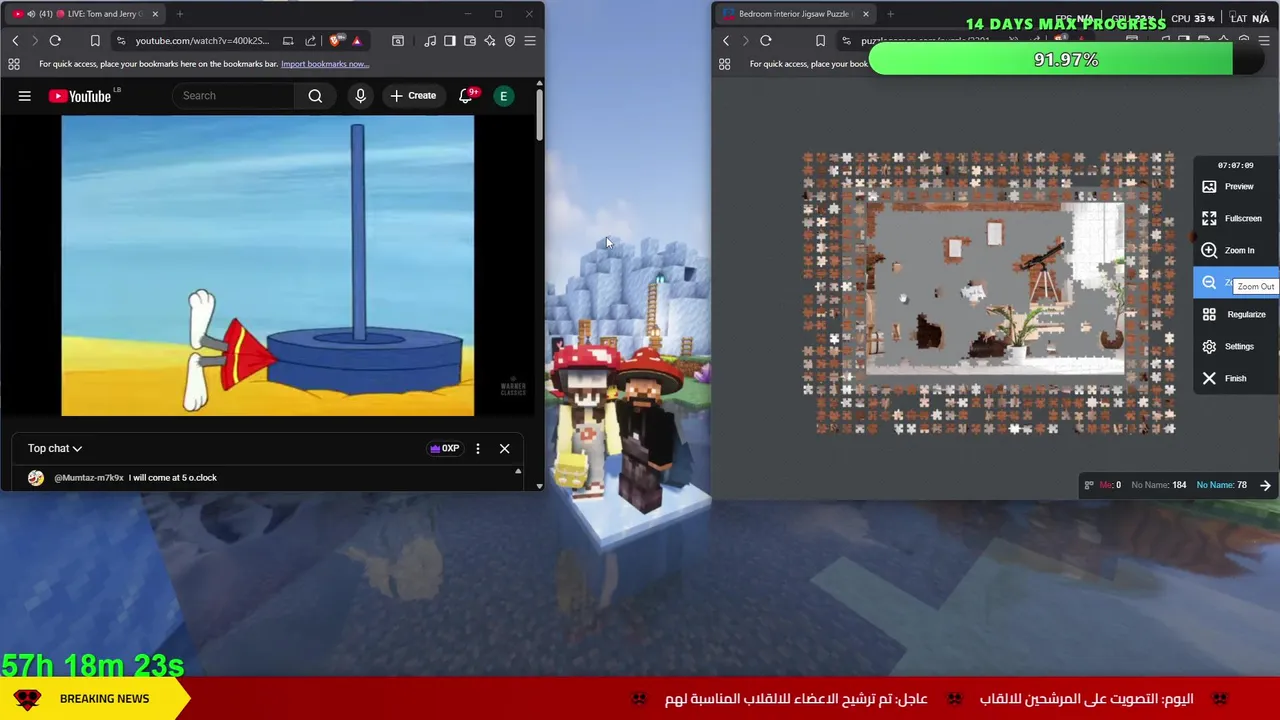Close the Tom and Jerry tab
The image size is (1280, 720).
tap(155, 14)
